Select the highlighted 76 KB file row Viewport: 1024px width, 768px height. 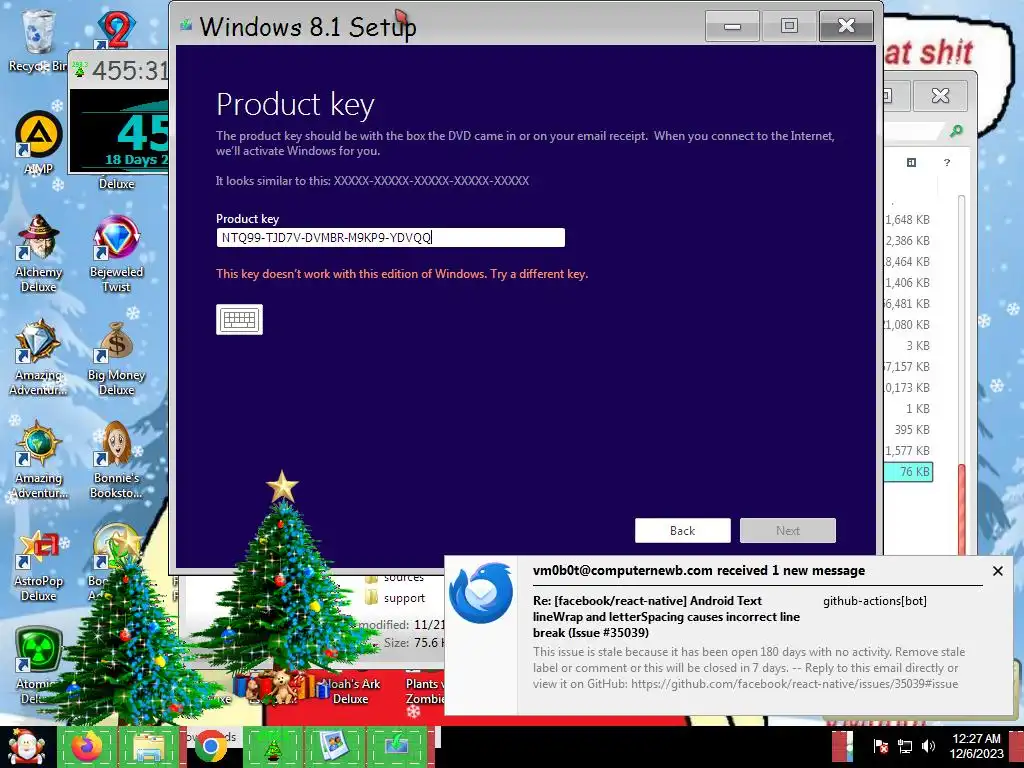(908, 472)
